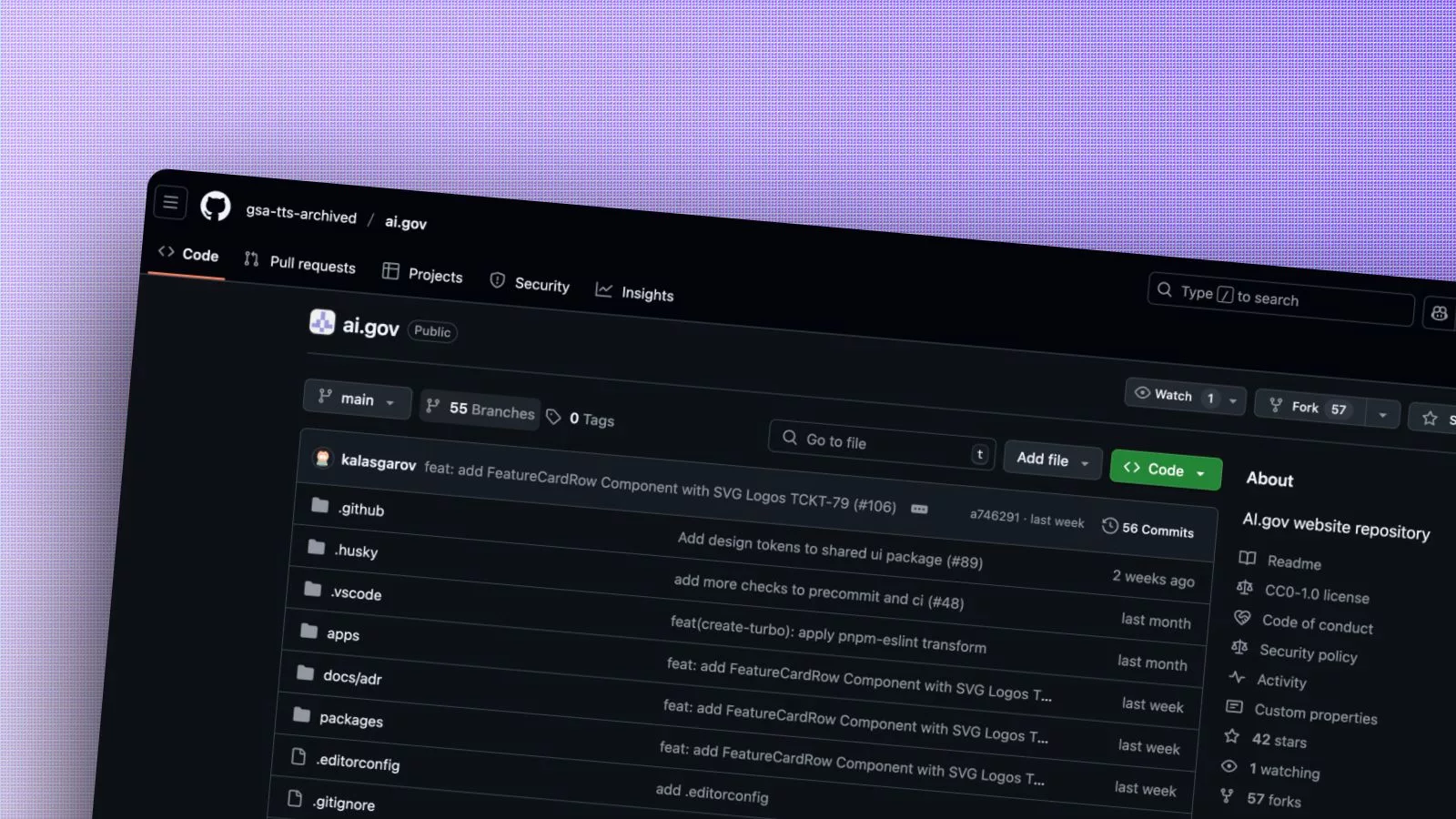The height and width of the screenshot is (819, 1456).
Task: Click the .github folder icon
Action: coord(319,505)
